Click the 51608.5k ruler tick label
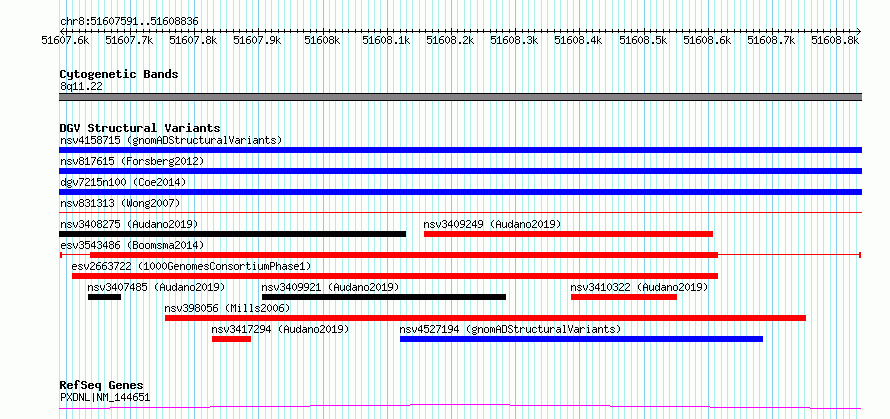The width and height of the screenshot is (890, 419). point(643,40)
